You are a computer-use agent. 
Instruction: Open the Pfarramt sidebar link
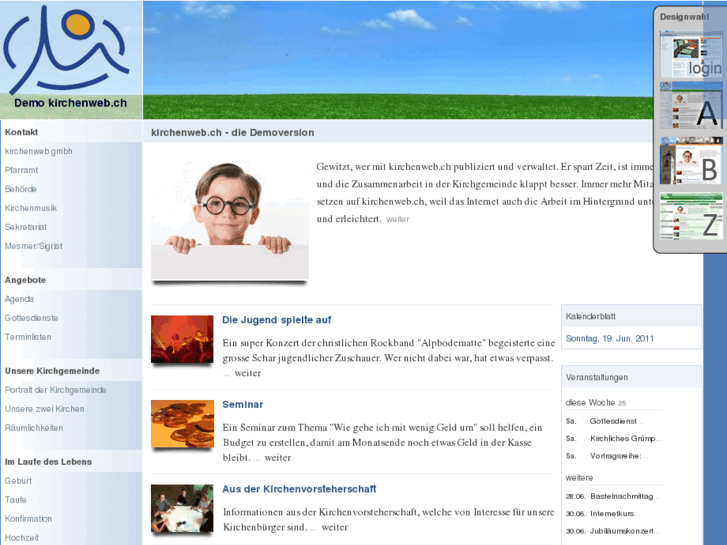21,170
